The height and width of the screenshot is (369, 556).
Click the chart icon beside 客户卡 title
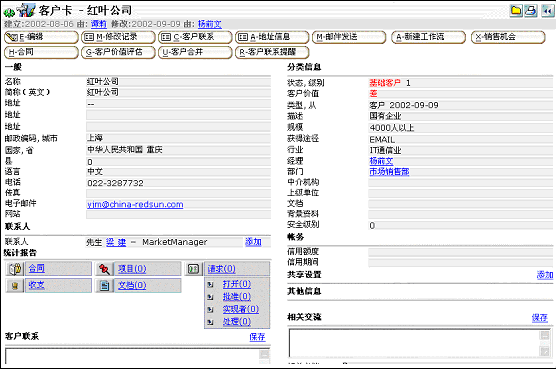pyautogui.click(x=26, y=10)
